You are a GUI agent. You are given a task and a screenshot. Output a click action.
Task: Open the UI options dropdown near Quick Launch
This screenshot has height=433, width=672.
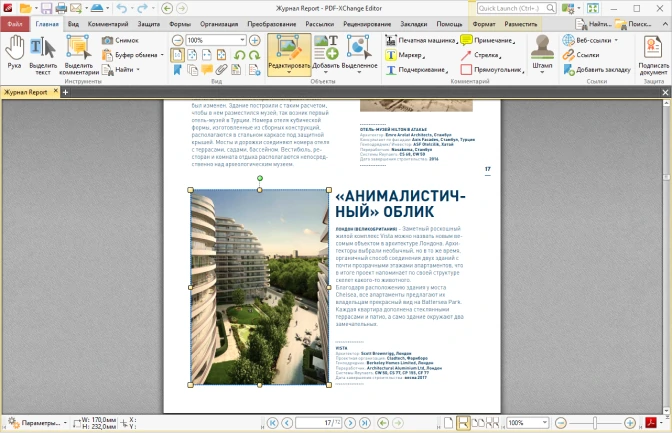pyautogui.click(x=579, y=8)
